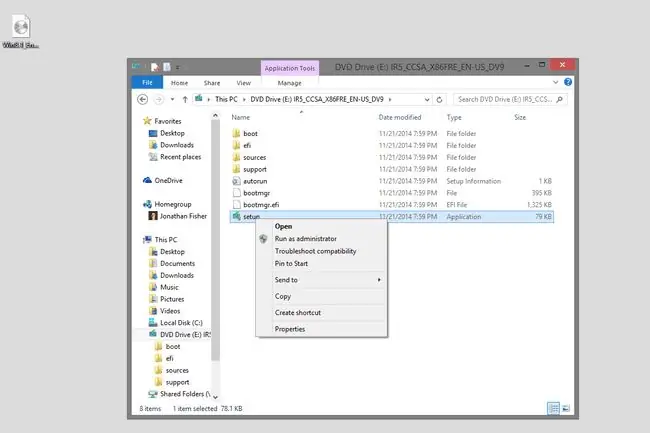Expand the ribbon with chevron
This screenshot has width=650, height=433.
coord(555,82)
